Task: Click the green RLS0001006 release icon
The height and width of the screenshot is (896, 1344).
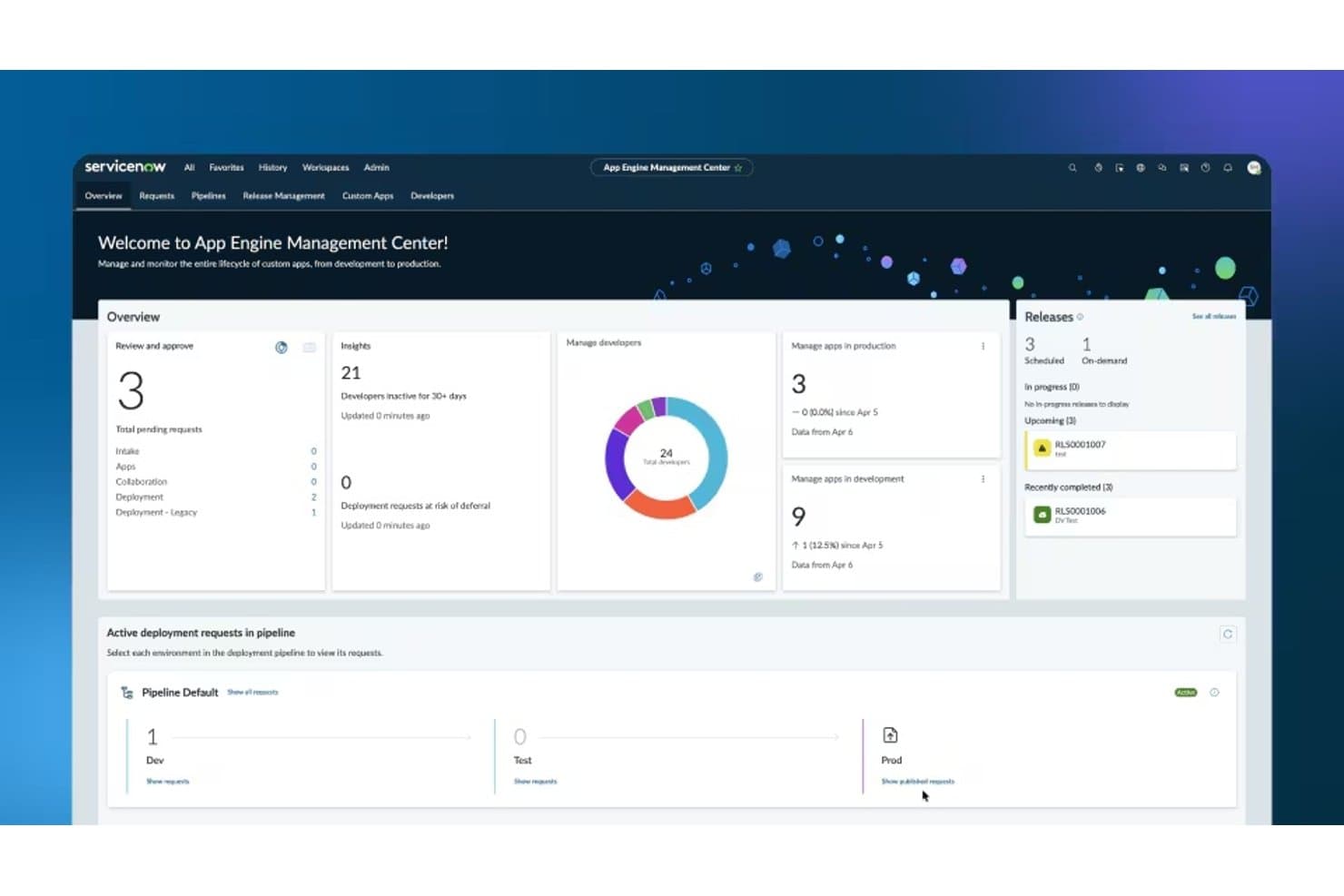Action: pos(1043,515)
